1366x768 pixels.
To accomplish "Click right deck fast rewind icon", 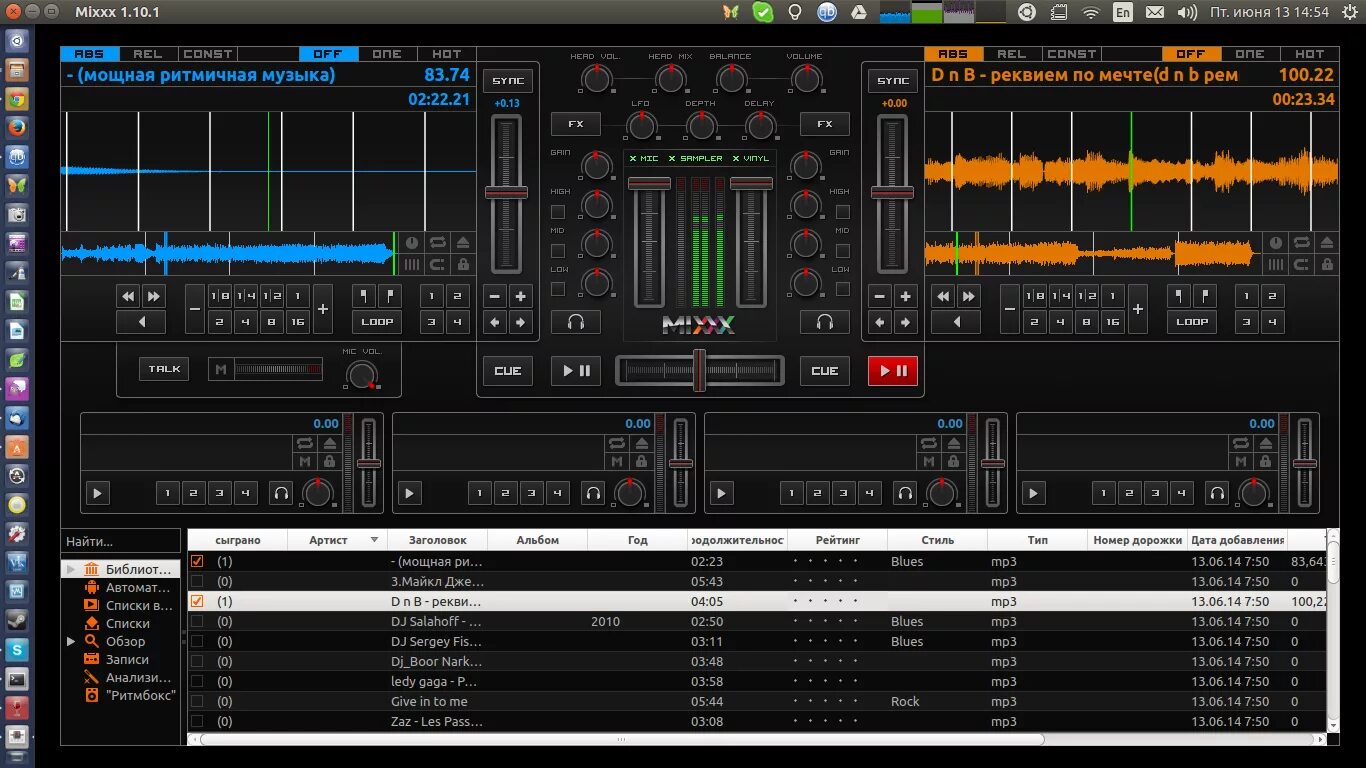I will pos(943,296).
